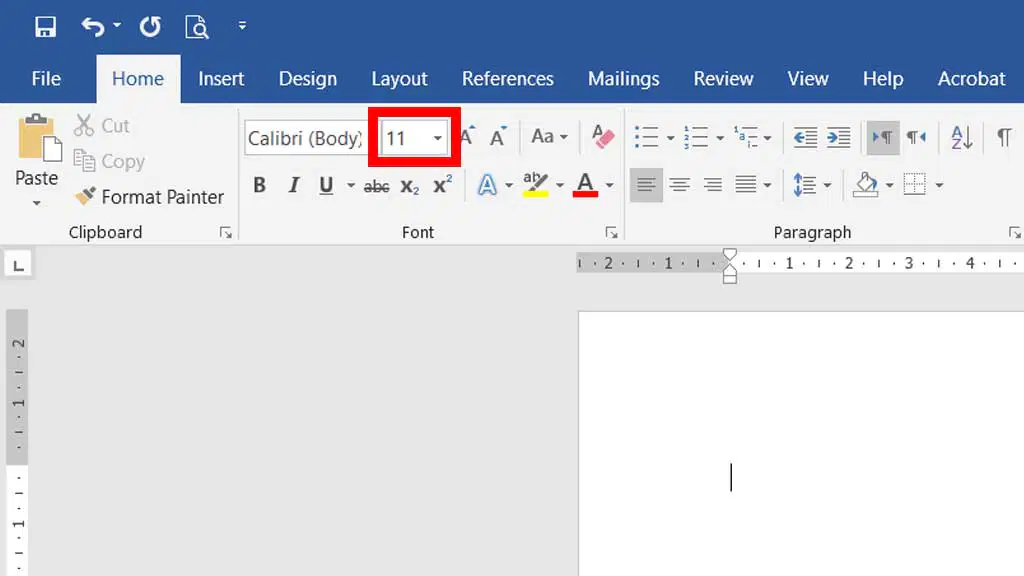The height and width of the screenshot is (576, 1024).
Task: Decrease paragraph indent
Action: coord(805,138)
